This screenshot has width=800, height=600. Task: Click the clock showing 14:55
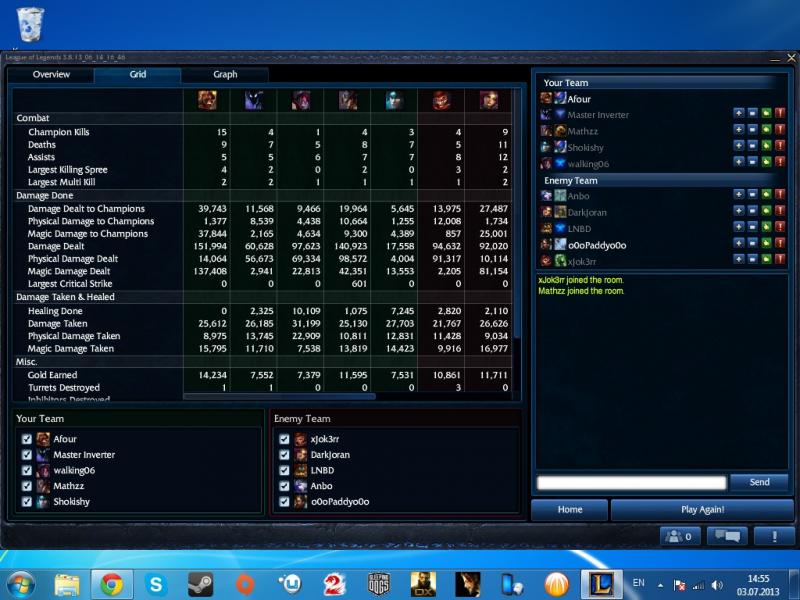point(758,579)
